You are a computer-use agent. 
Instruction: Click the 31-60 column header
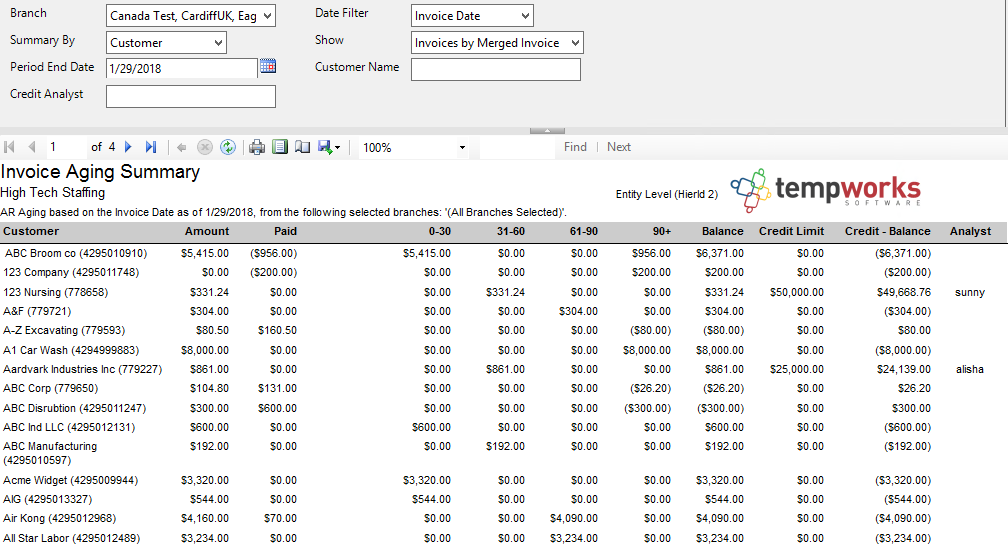[511, 231]
